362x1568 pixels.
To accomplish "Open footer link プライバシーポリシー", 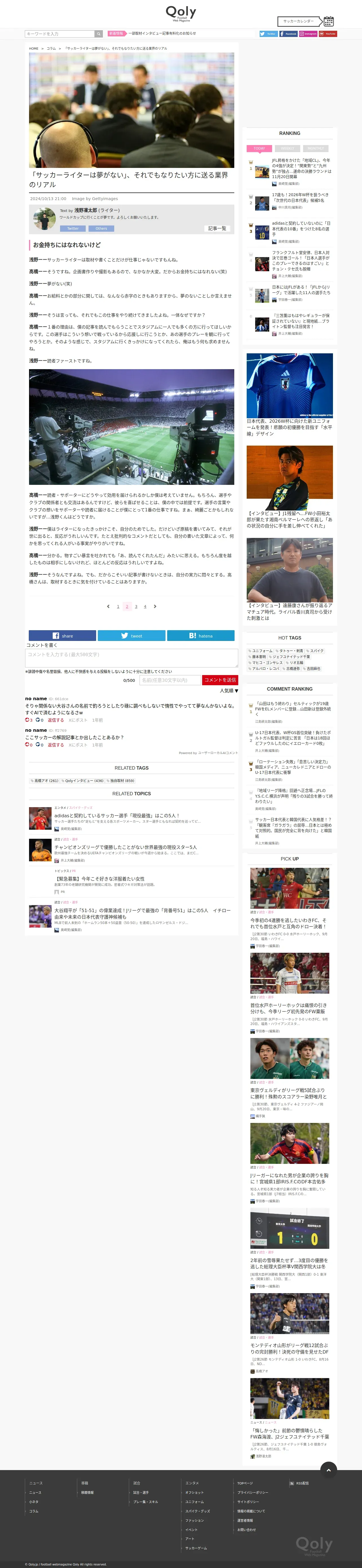I will [x=253, y=1493].
